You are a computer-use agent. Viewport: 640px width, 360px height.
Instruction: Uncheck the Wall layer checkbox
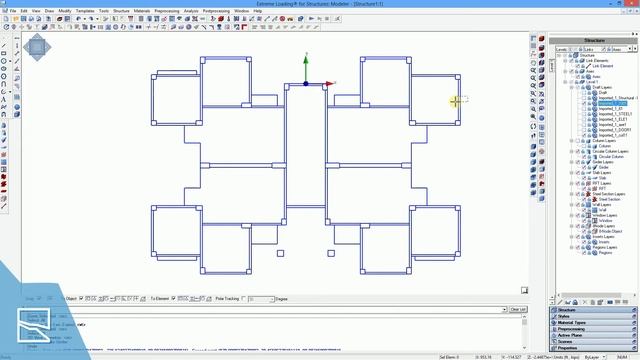(584, 210)
